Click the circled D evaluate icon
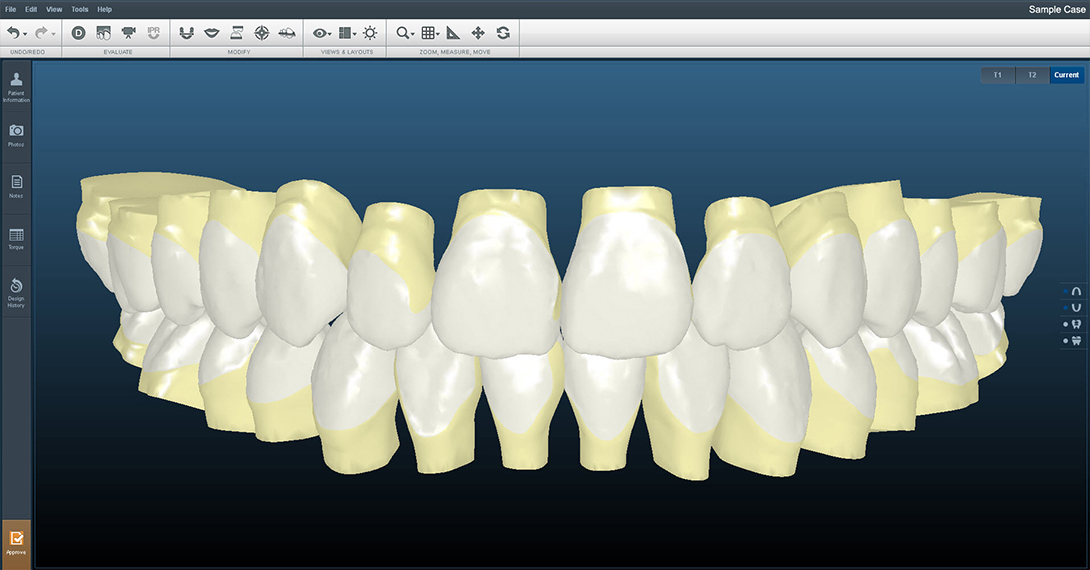Image resolution: width=1090 pixels, height=570 pixels. coord(79,33)
